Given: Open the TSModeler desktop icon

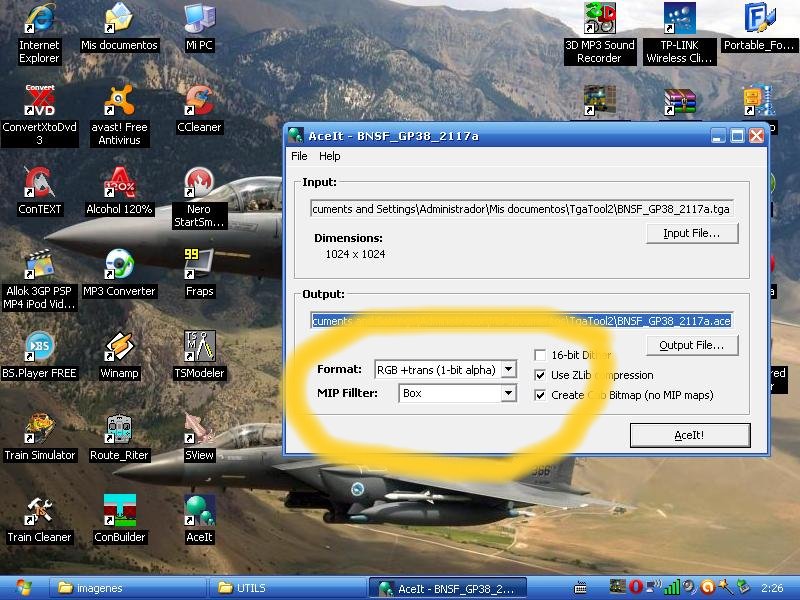Looking at the screenshot, I should [x=199, y=349].
